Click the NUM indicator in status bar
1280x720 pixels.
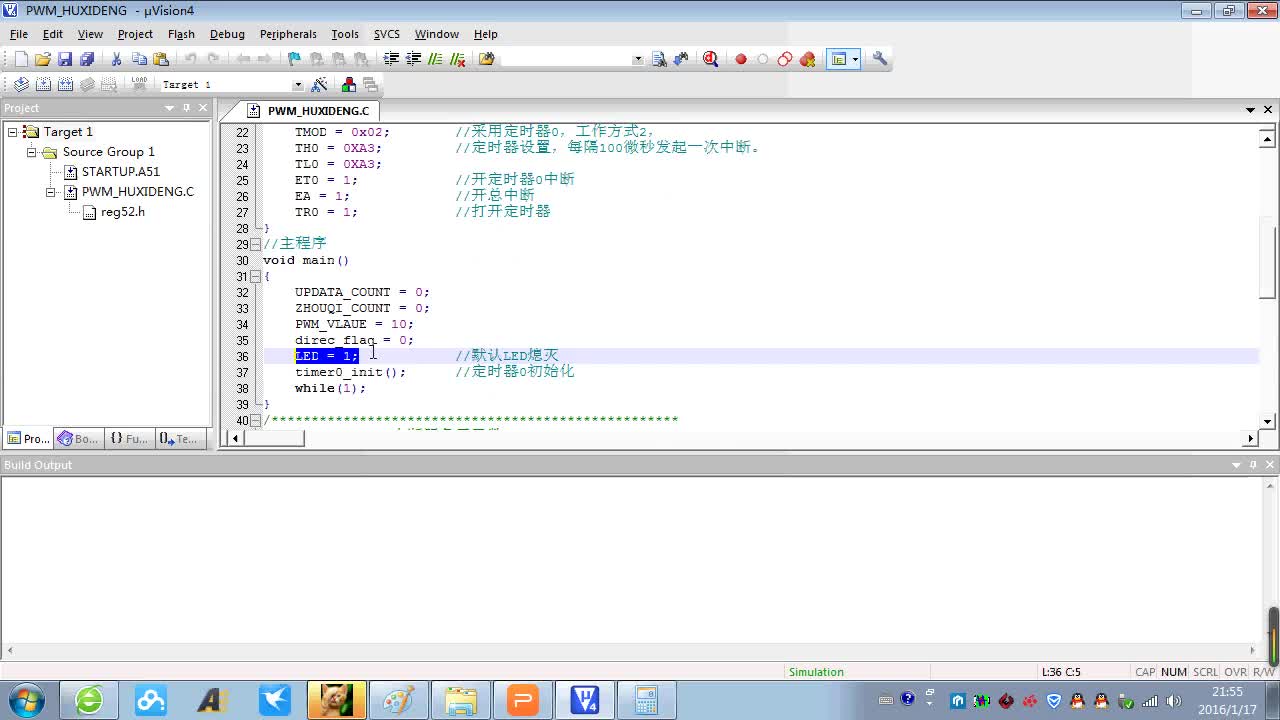[1174, 672]
